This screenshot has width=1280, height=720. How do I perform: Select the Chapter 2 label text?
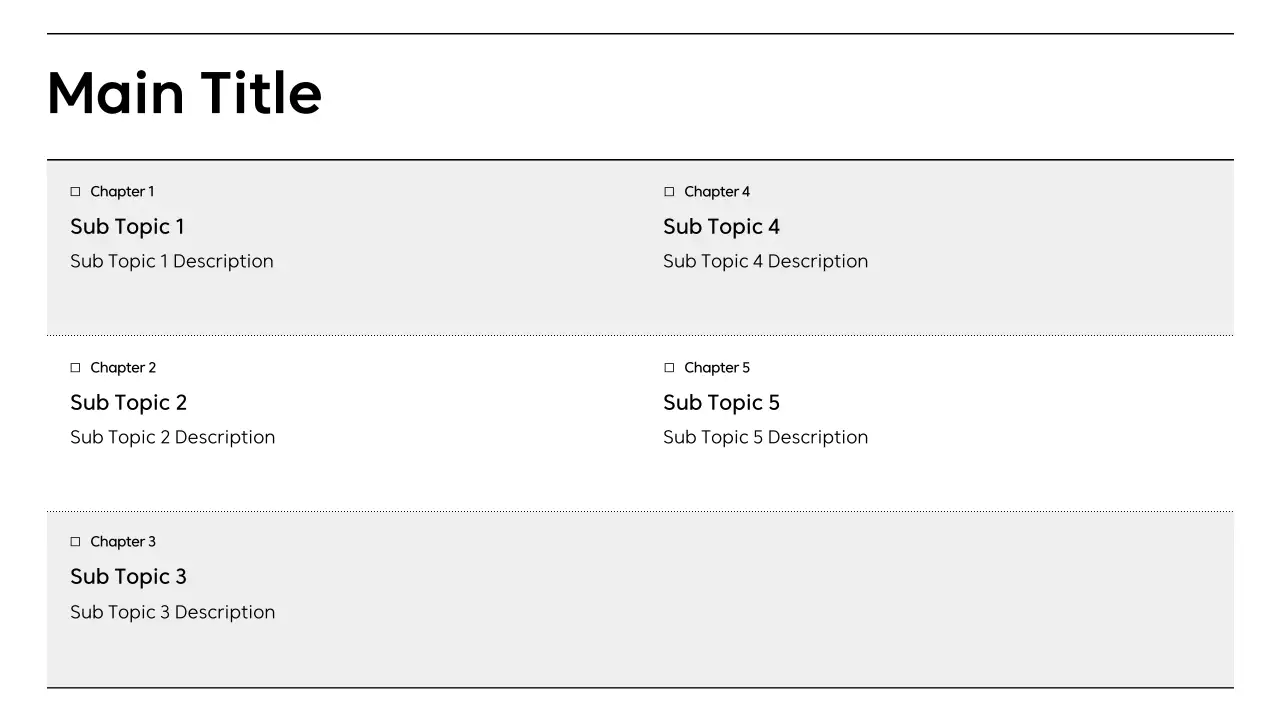123,368
